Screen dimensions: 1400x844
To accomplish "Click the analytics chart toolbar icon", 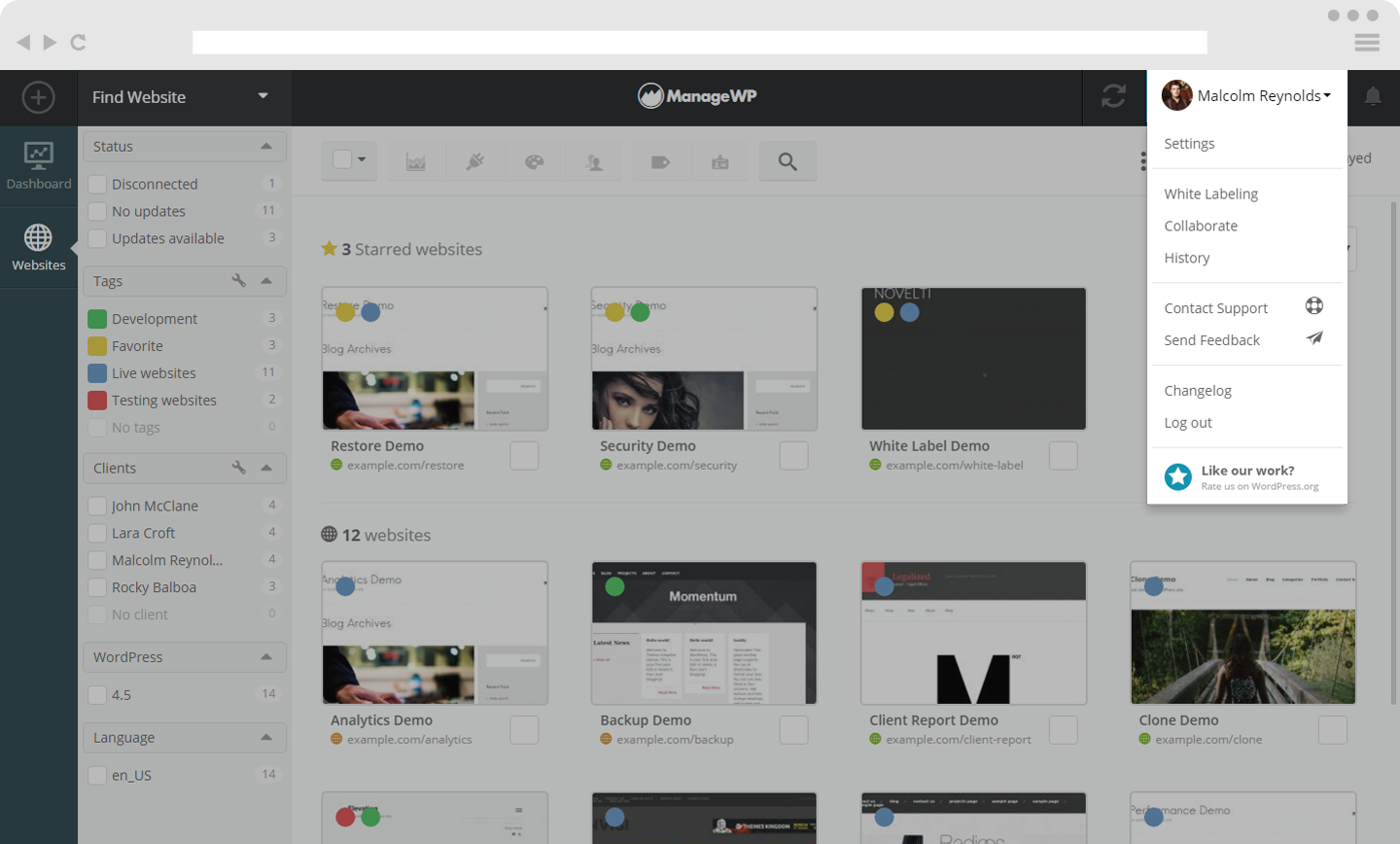I will point(416,162).
